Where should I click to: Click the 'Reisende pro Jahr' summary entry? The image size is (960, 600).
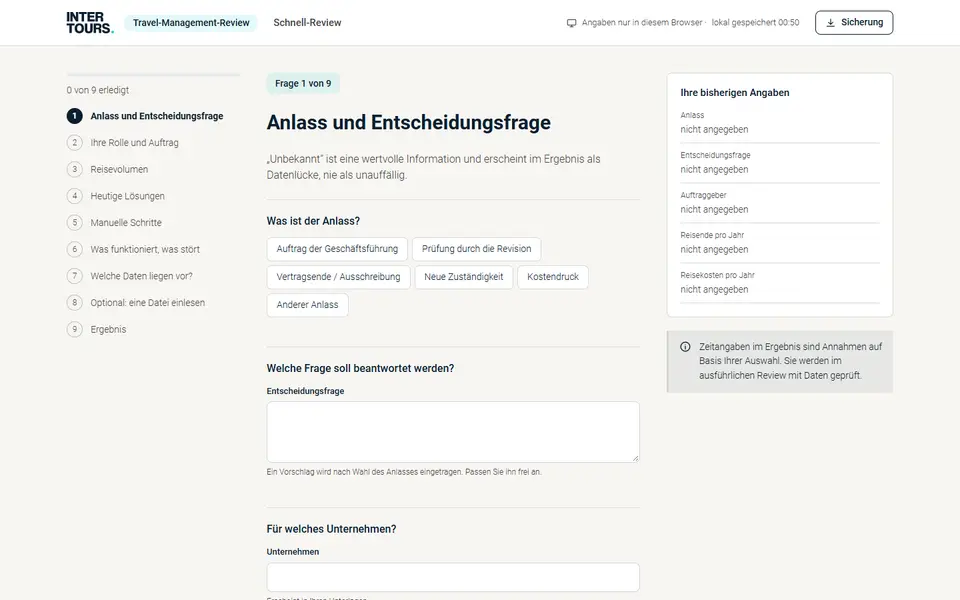pos(779,243)
